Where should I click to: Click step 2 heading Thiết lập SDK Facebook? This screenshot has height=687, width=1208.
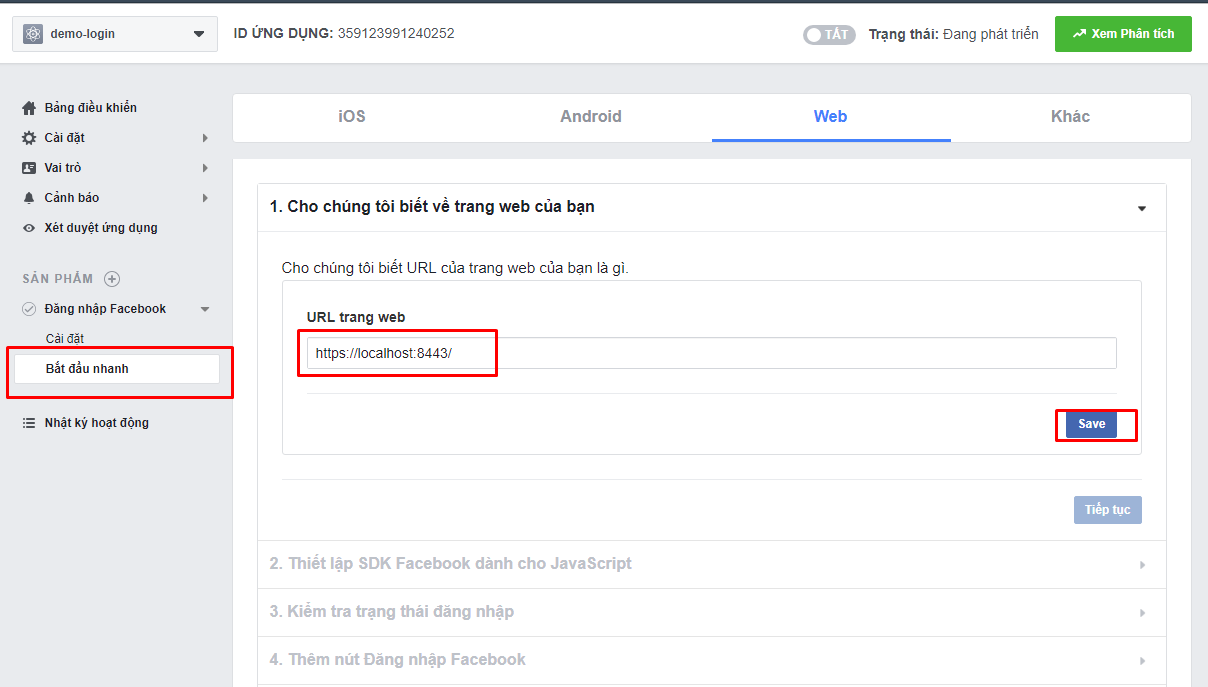point(451,563)
